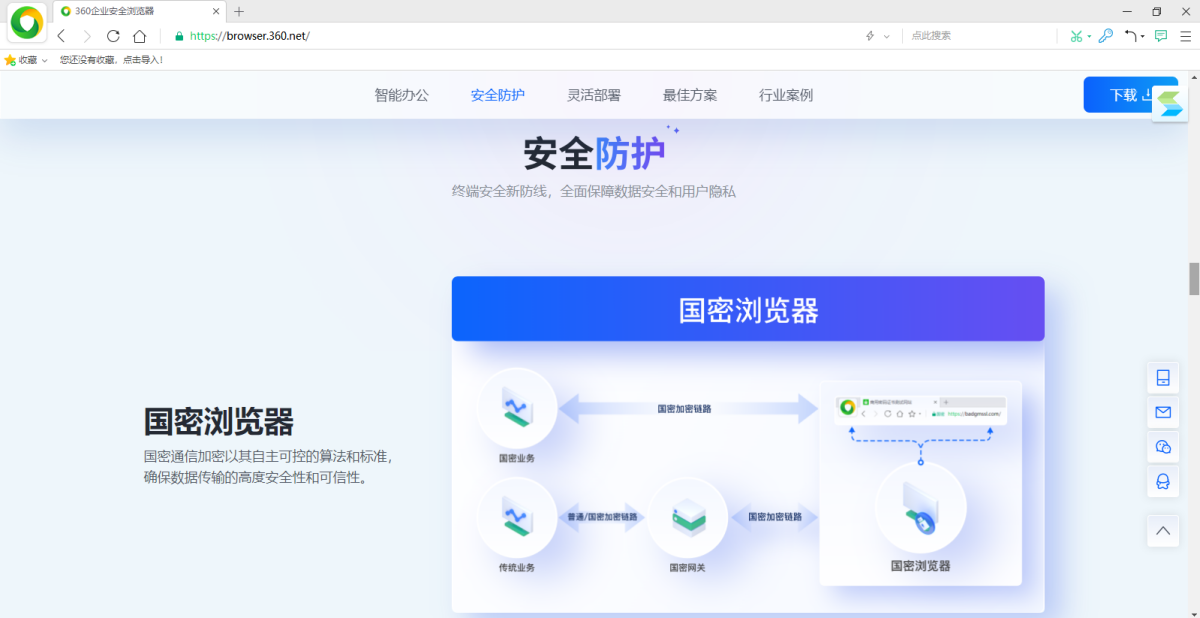
Task: Open the screenshot capture tool
Action: tap(1076, 35)
